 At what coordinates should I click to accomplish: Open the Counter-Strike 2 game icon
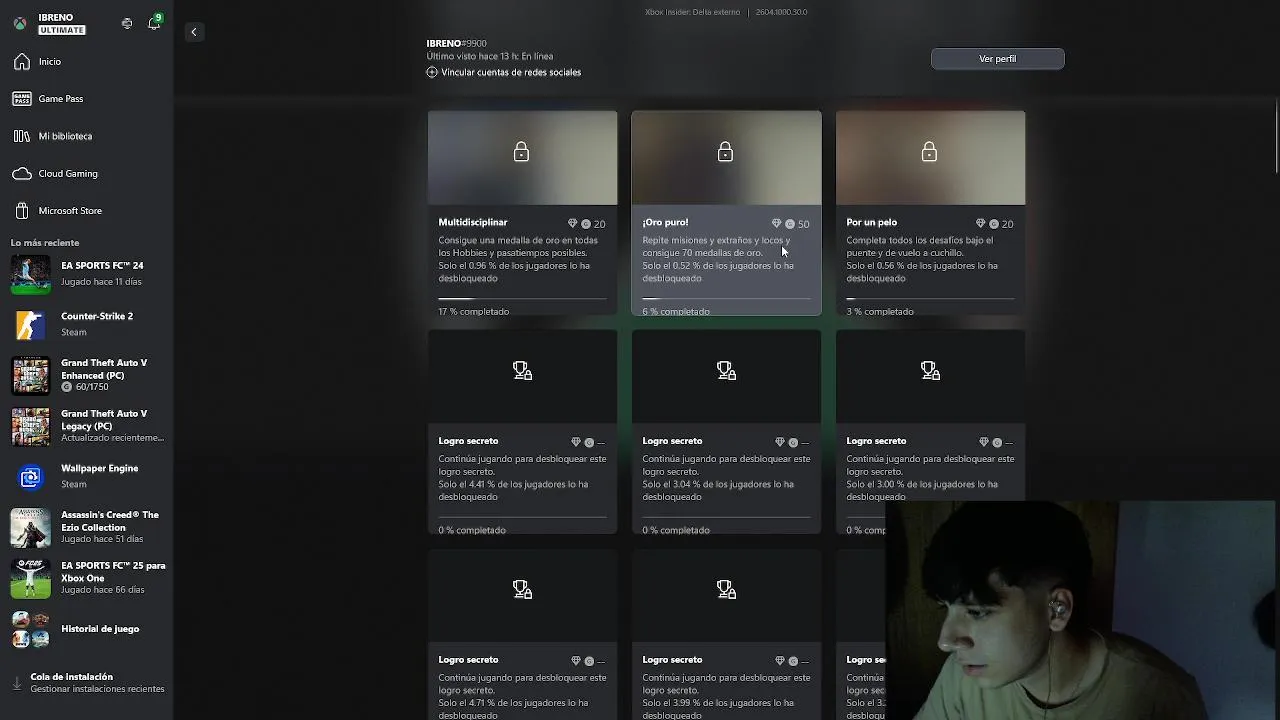[30, 324]
